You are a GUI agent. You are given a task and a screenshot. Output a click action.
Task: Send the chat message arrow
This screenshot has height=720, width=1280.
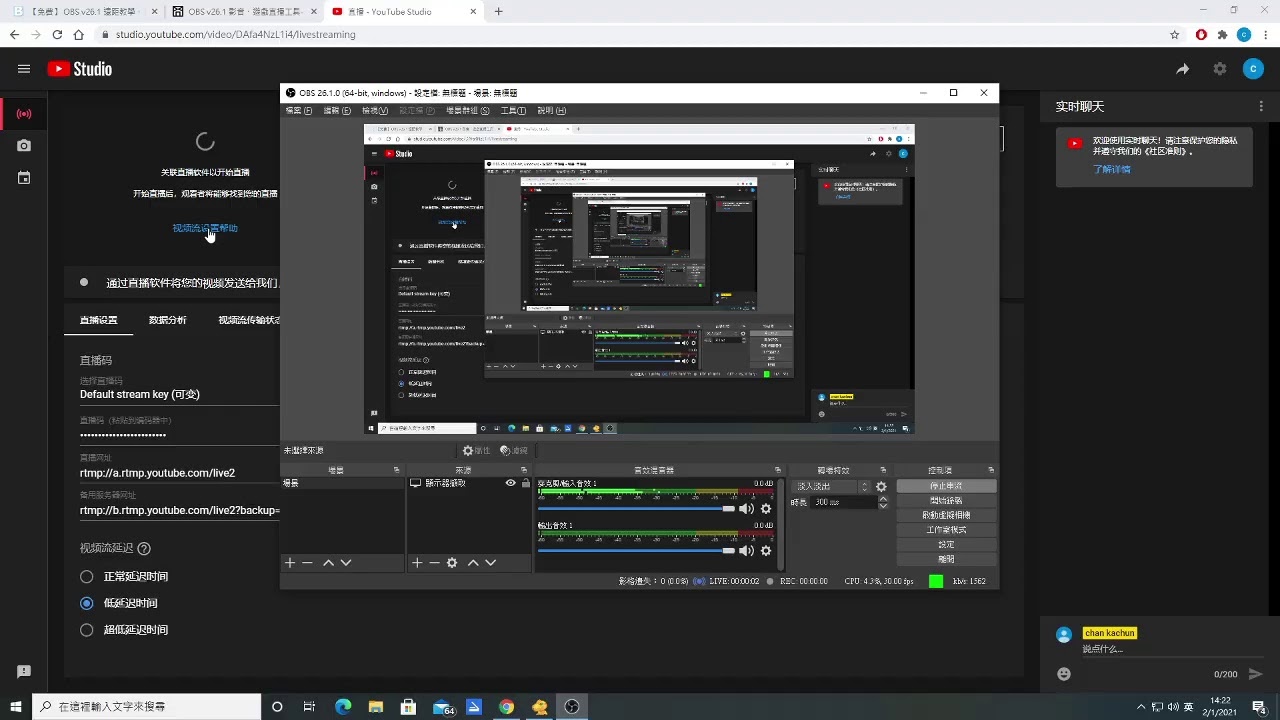pyautogui.click(x=1256, y=674)
